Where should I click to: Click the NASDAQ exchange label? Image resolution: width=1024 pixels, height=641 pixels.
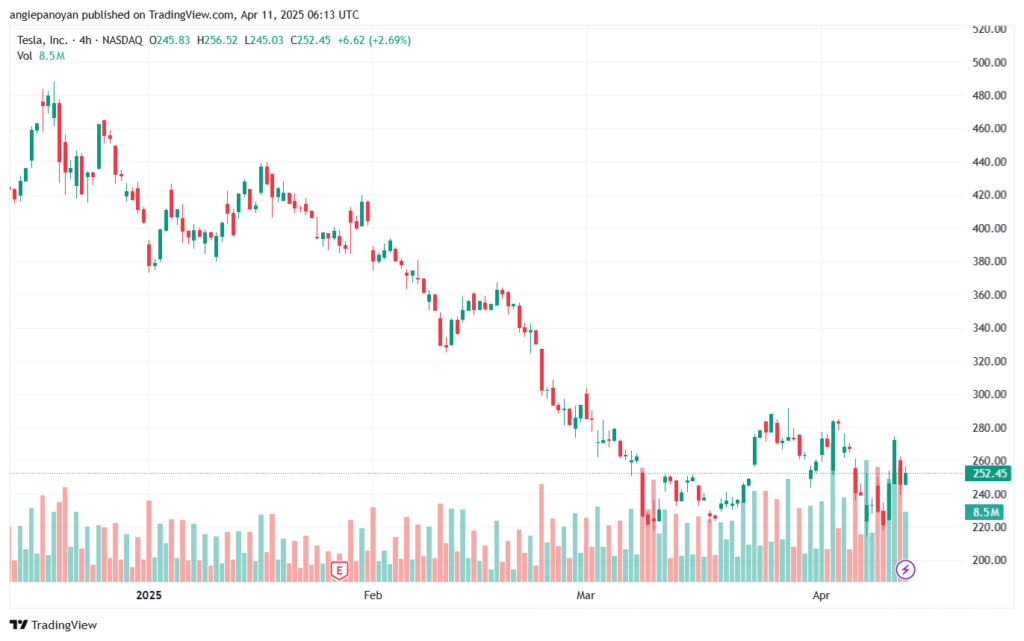tap(122, 40)
